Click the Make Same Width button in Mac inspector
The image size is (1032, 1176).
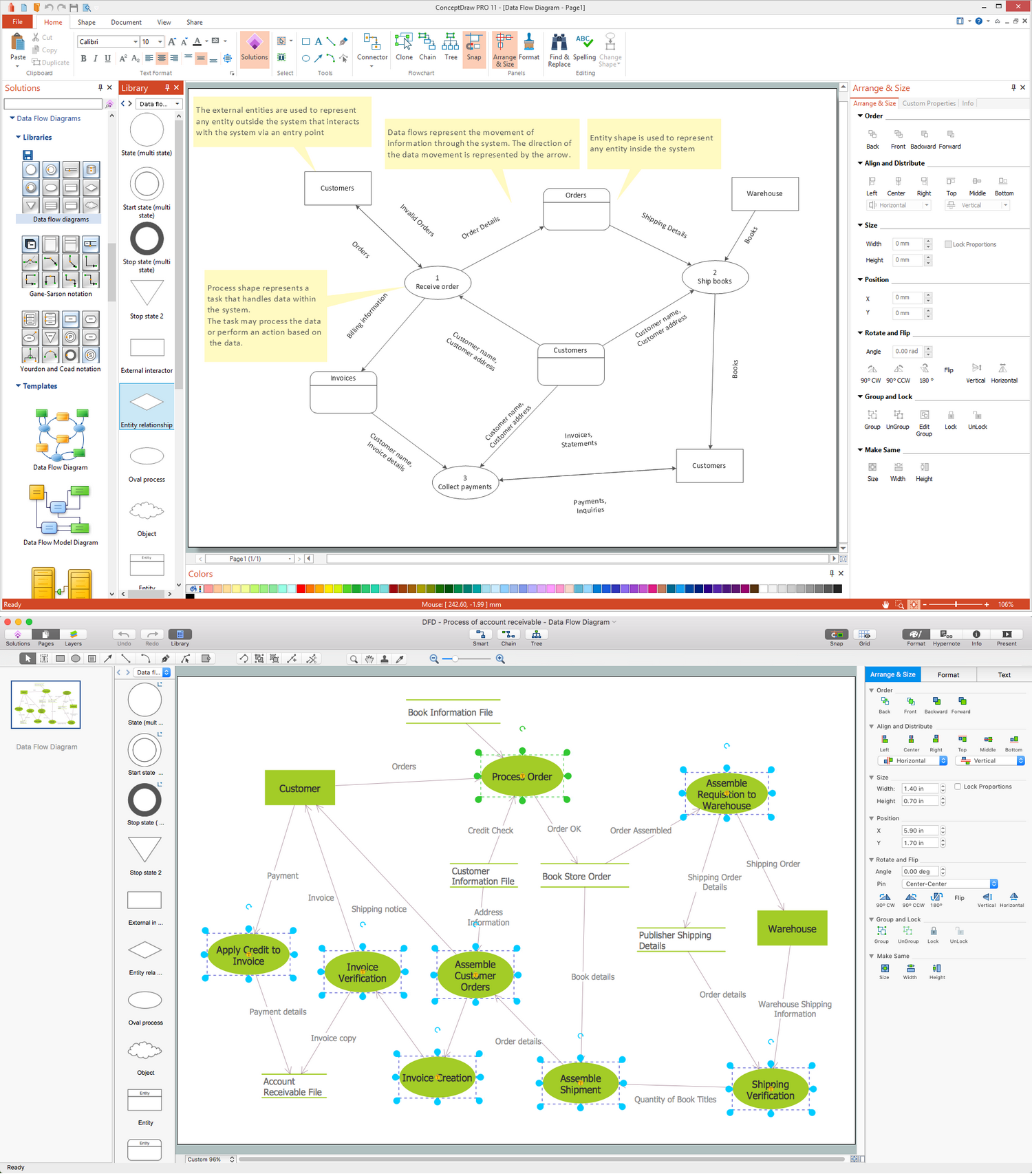pyautogui.click(x=910, y=971)
